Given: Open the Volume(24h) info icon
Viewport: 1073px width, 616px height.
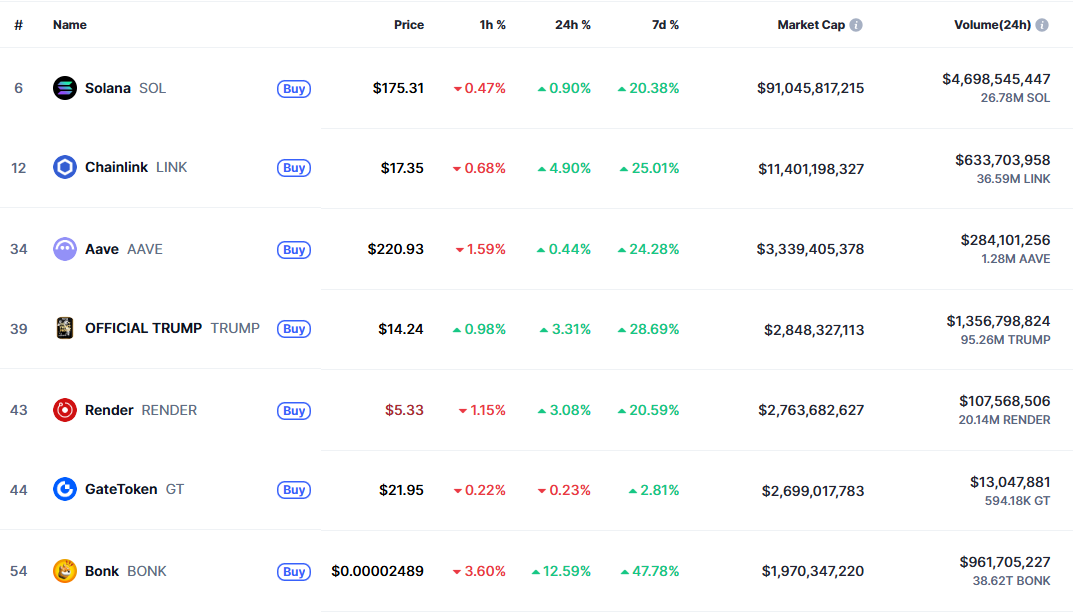Looking at the screenshot, I should coord(1042,25).
